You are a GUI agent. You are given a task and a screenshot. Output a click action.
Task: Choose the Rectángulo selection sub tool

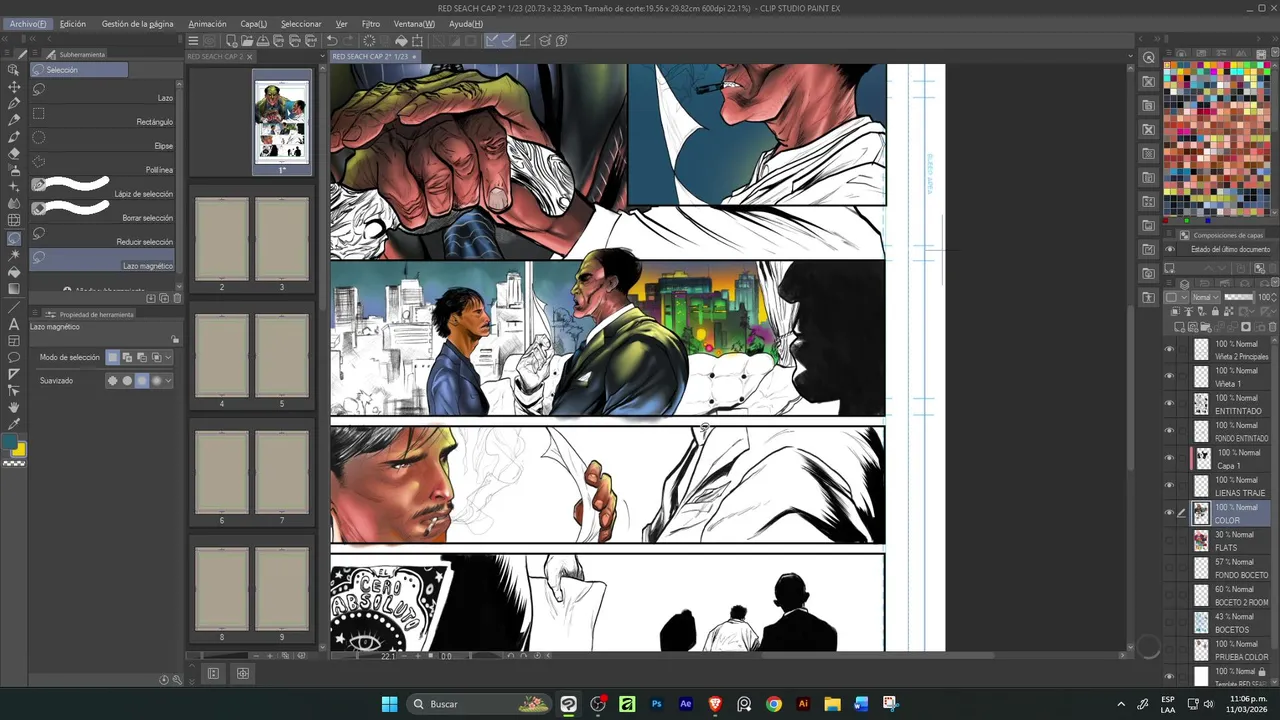coord(103,114)
